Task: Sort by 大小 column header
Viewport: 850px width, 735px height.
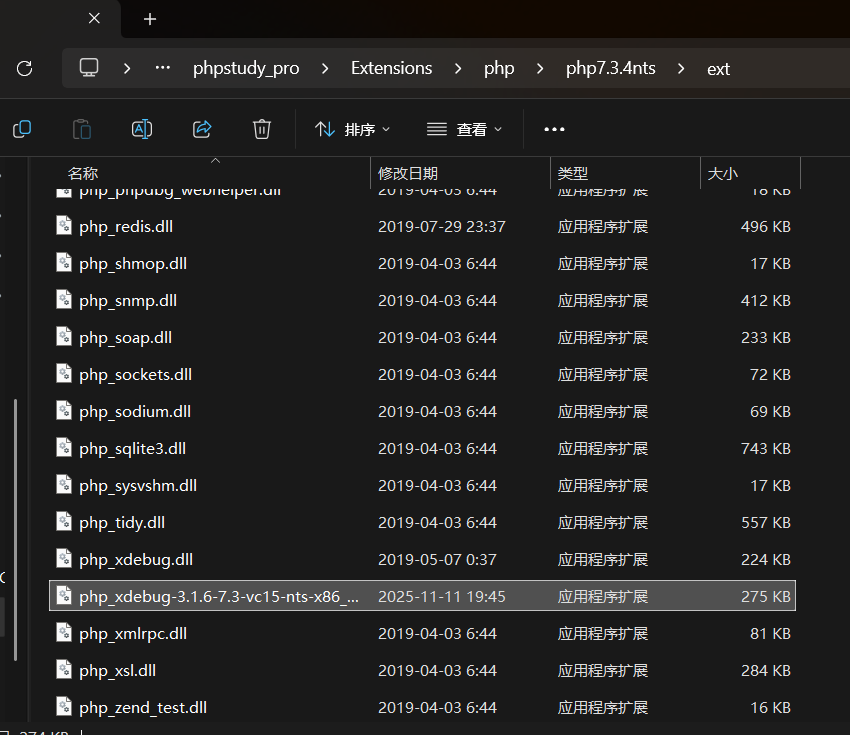Action: pos(723,174)
